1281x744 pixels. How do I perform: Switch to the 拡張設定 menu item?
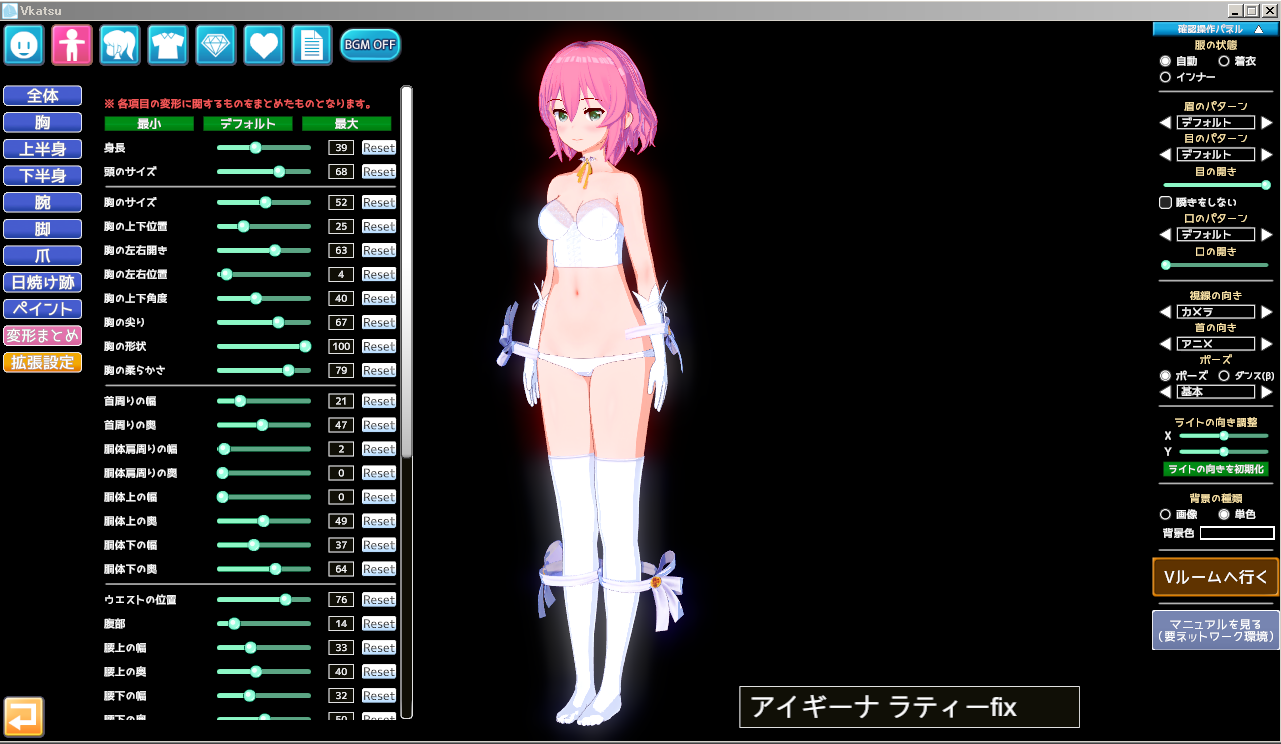pyautogui.click(x=42, y=362)
